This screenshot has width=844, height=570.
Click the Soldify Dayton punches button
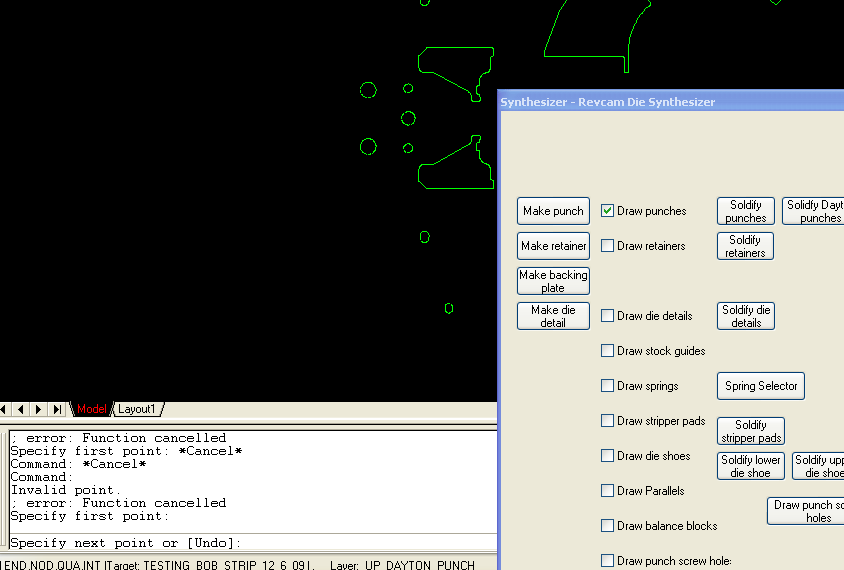[814, 211]
